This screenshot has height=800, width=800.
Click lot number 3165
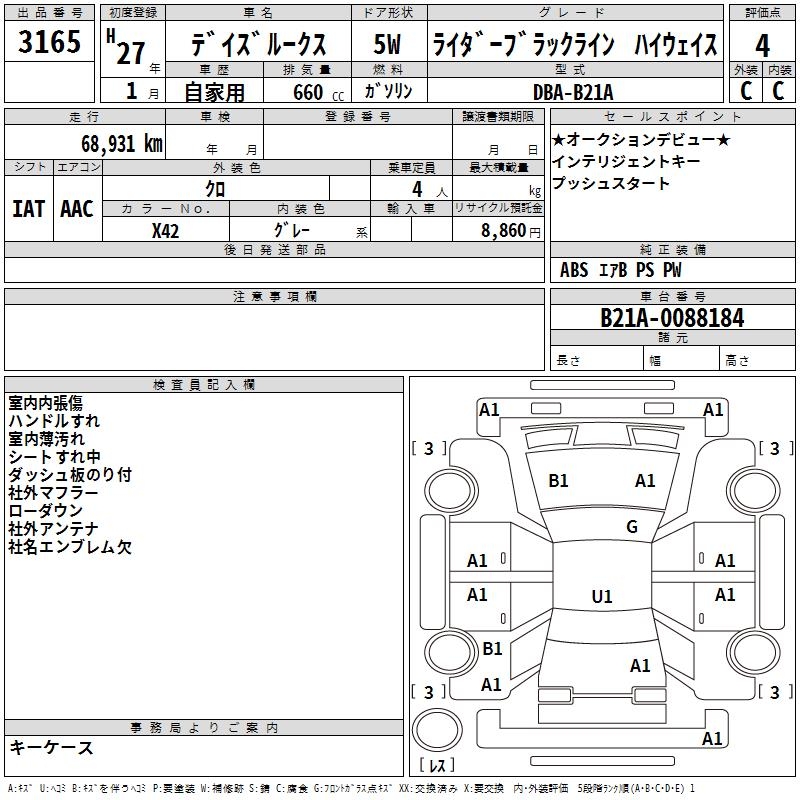[x=49, y=41]
